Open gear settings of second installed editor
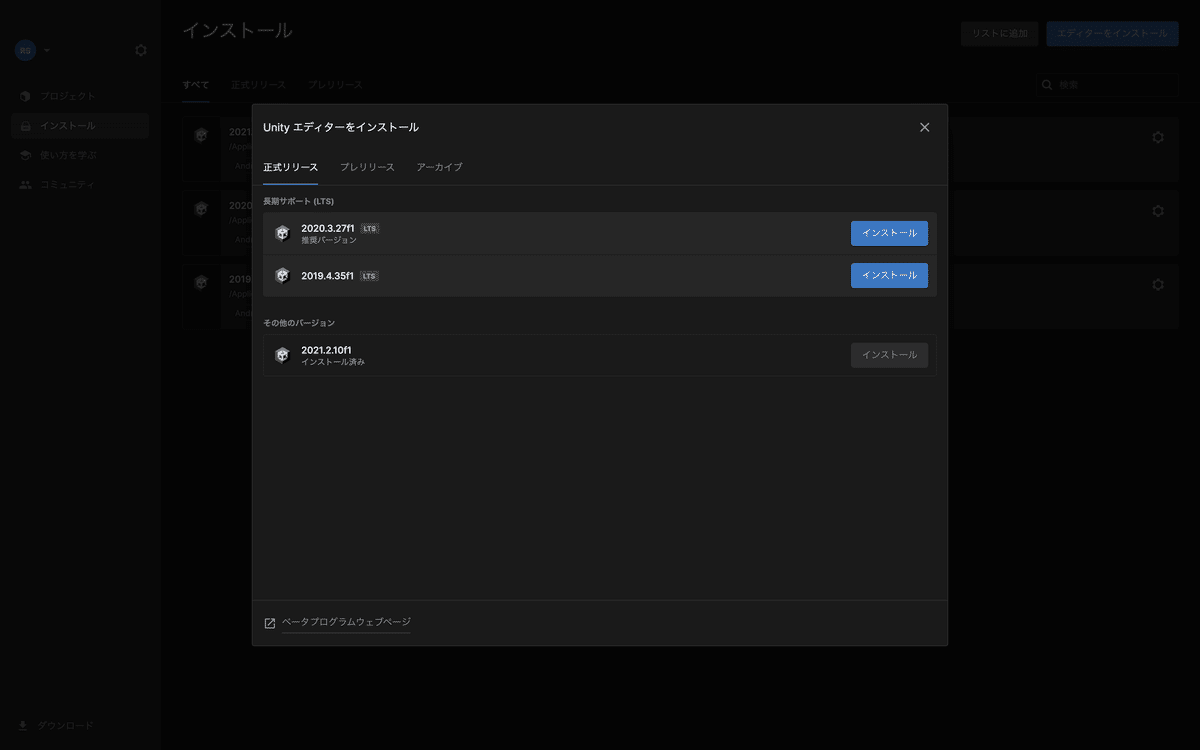The height and width of the screenshot is (750, 1200). pos(1158,211)
